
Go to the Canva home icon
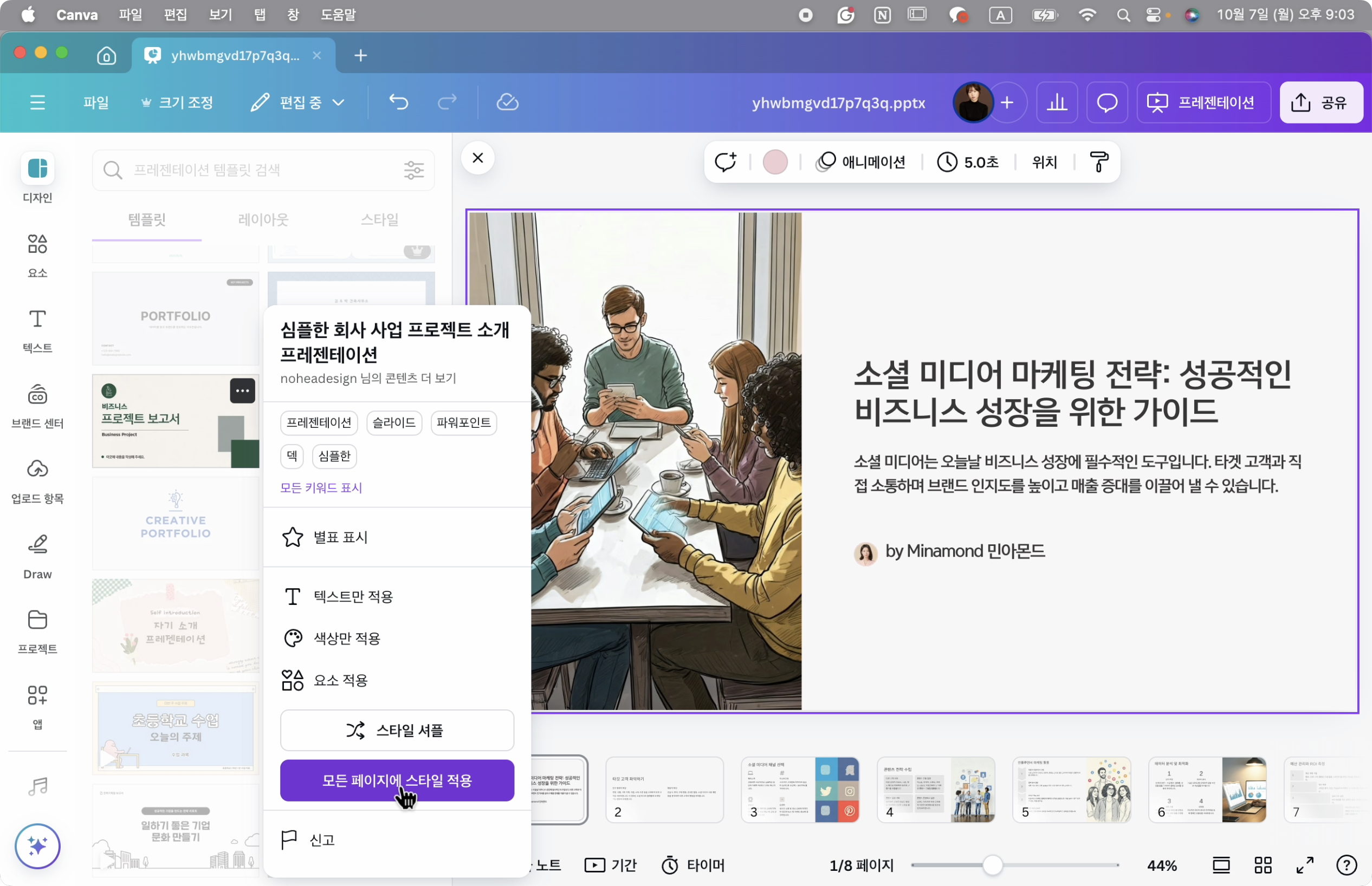click(106, 55)
